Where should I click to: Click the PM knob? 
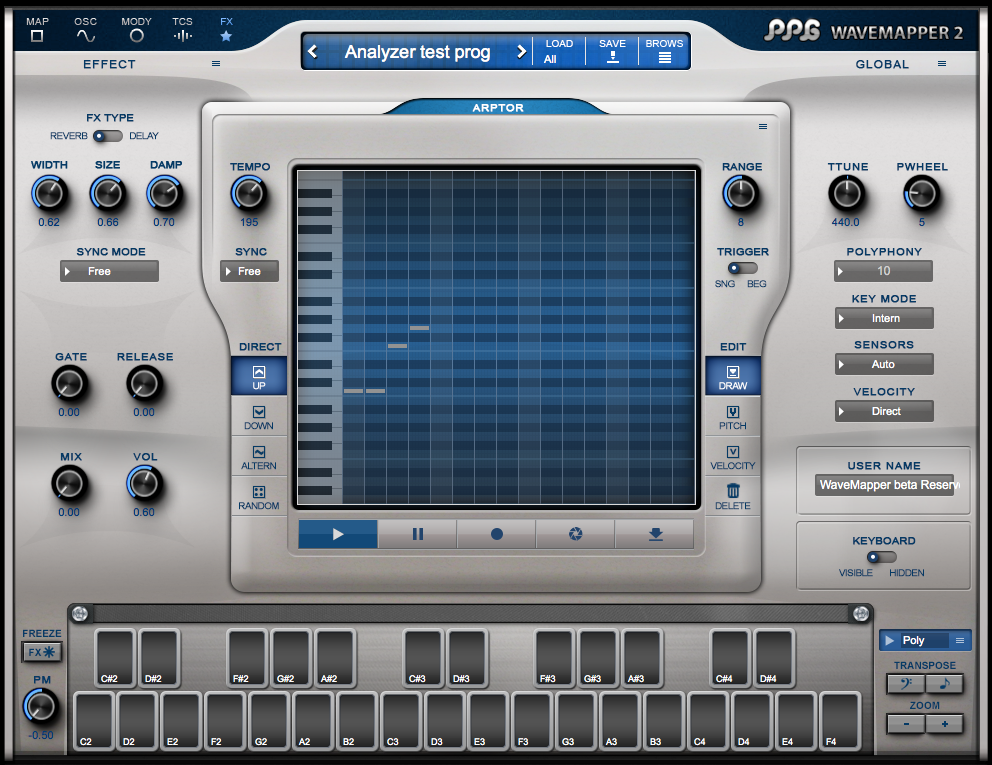40,707
